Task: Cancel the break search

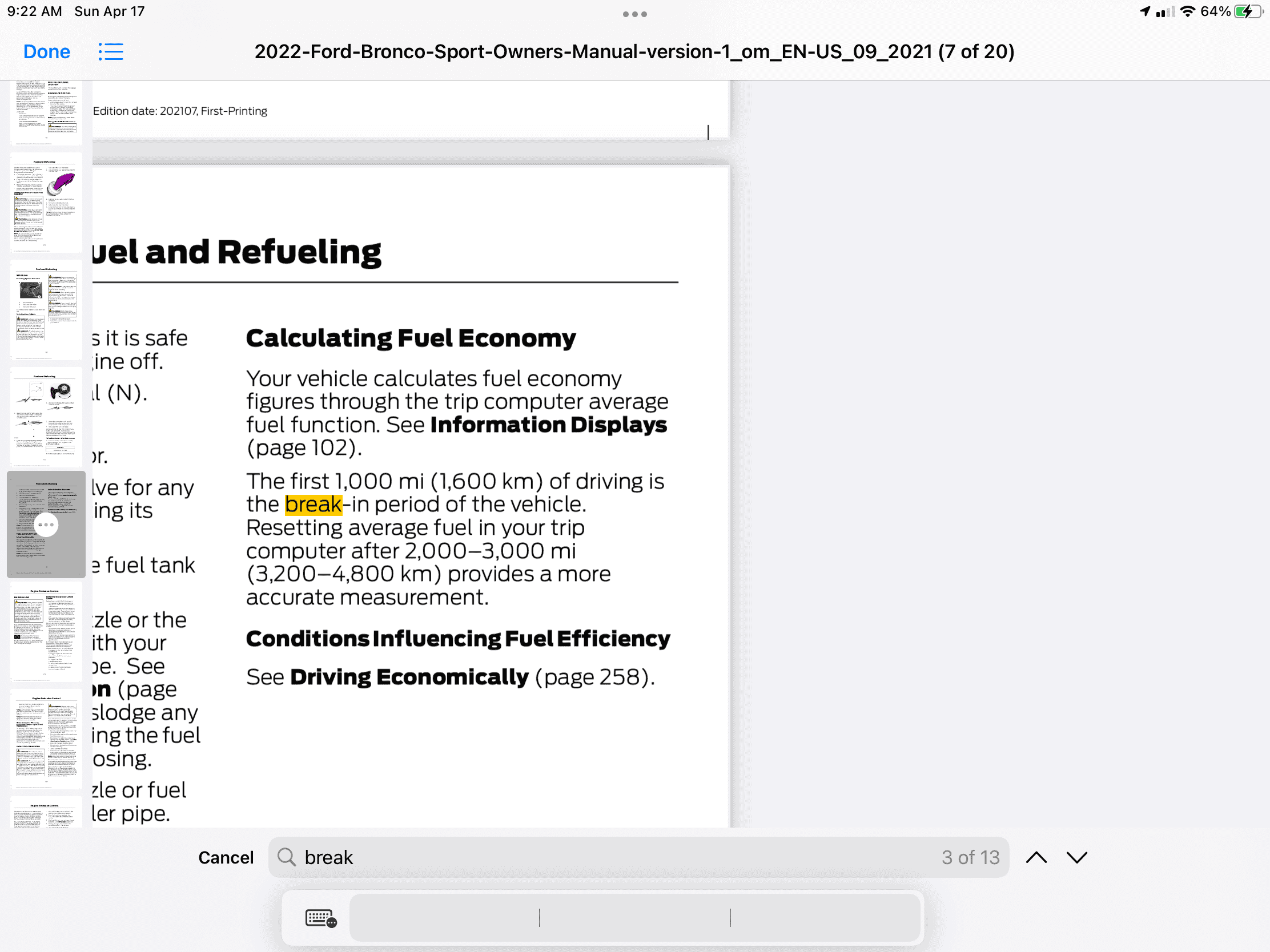Action: [226, 857]
